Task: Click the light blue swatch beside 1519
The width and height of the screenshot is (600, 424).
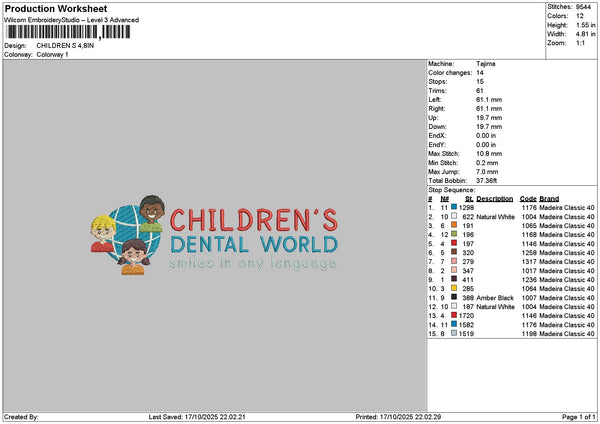Action: [x=454, y=333]
